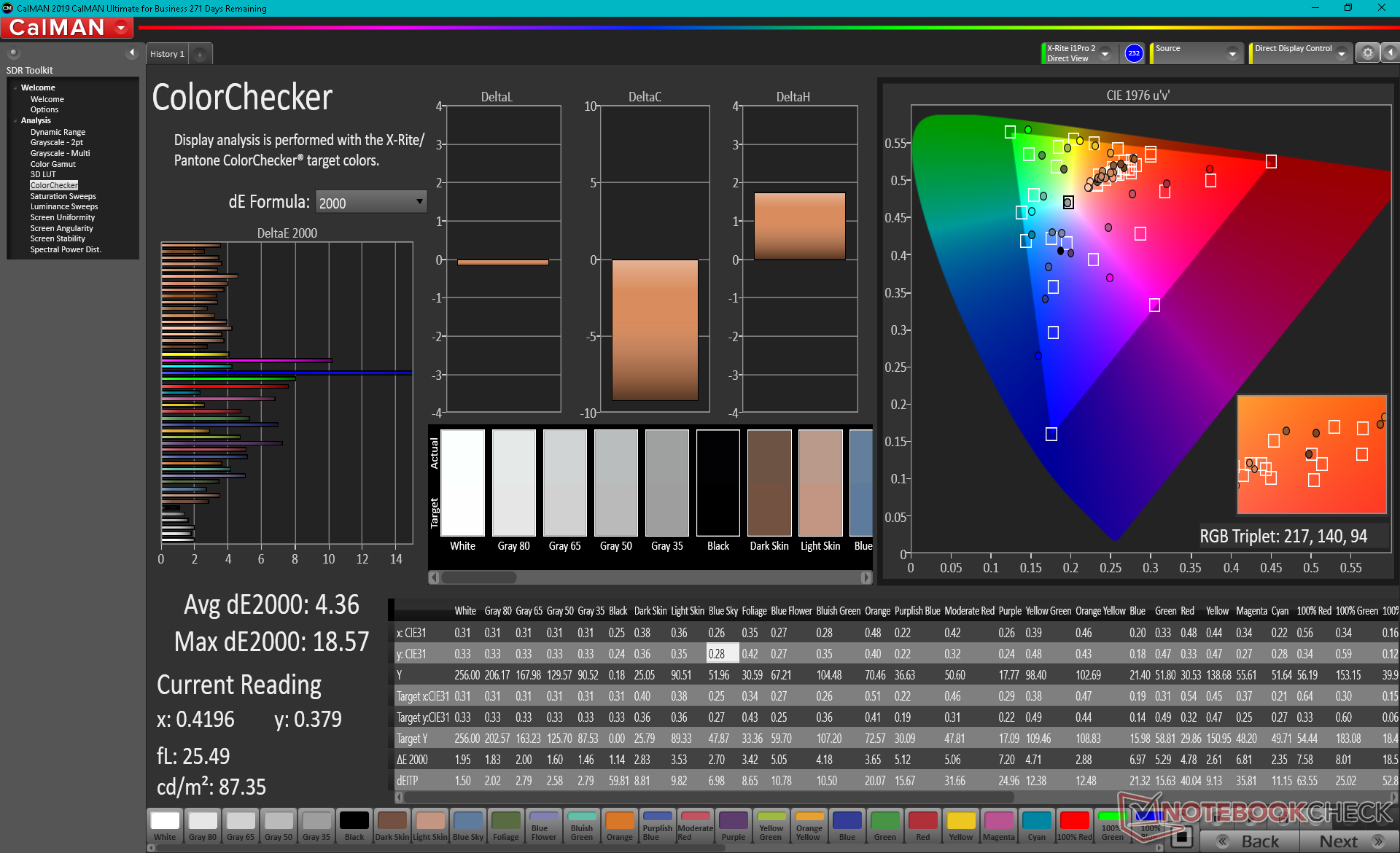1400x853 pixels.
Task: Switch to the History 1 tab
Action: click(167, 54)
